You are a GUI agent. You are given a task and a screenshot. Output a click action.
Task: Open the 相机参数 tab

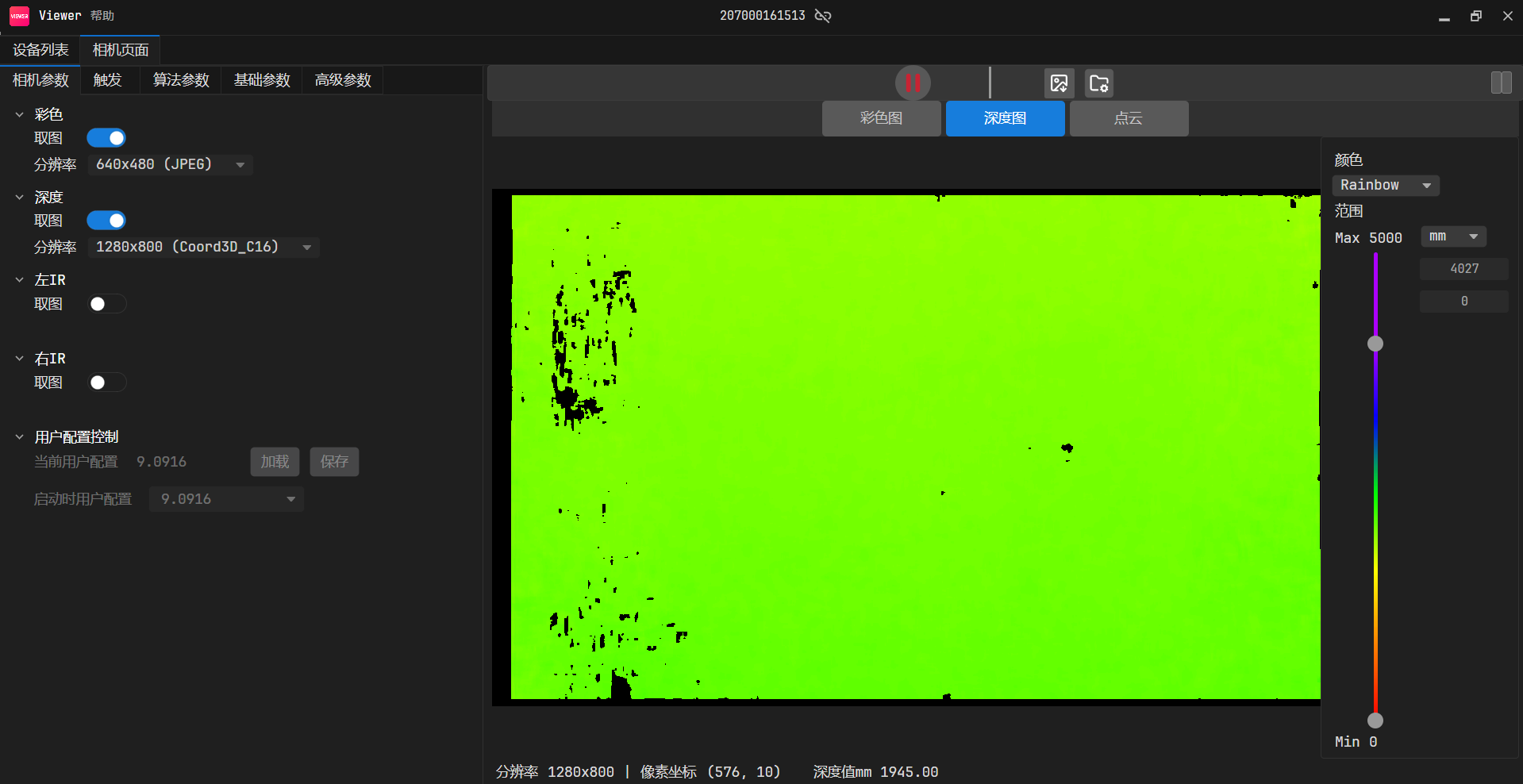point(40,80)
